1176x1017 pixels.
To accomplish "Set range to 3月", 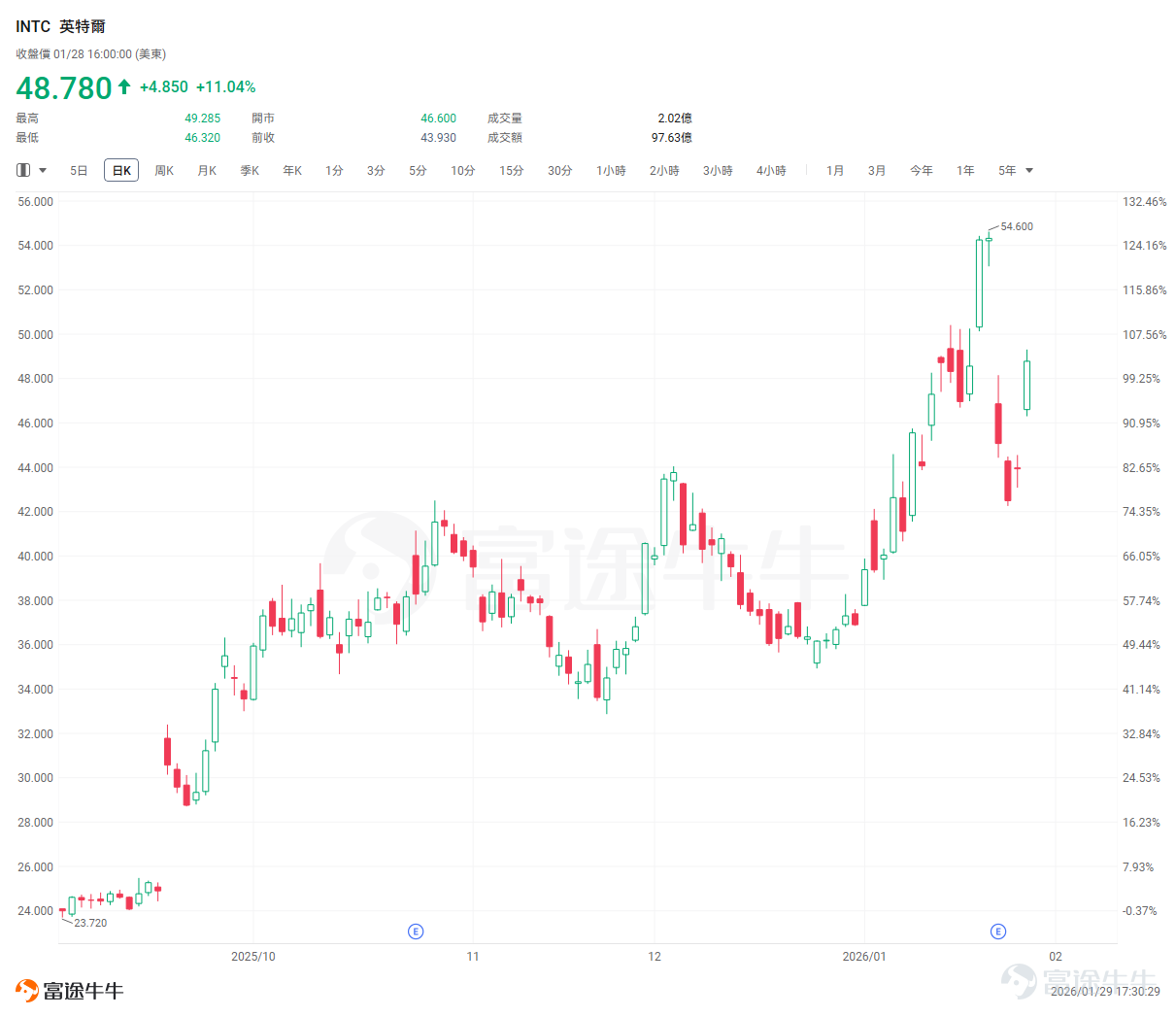I will pyautogui.click(x=877, y=171).
